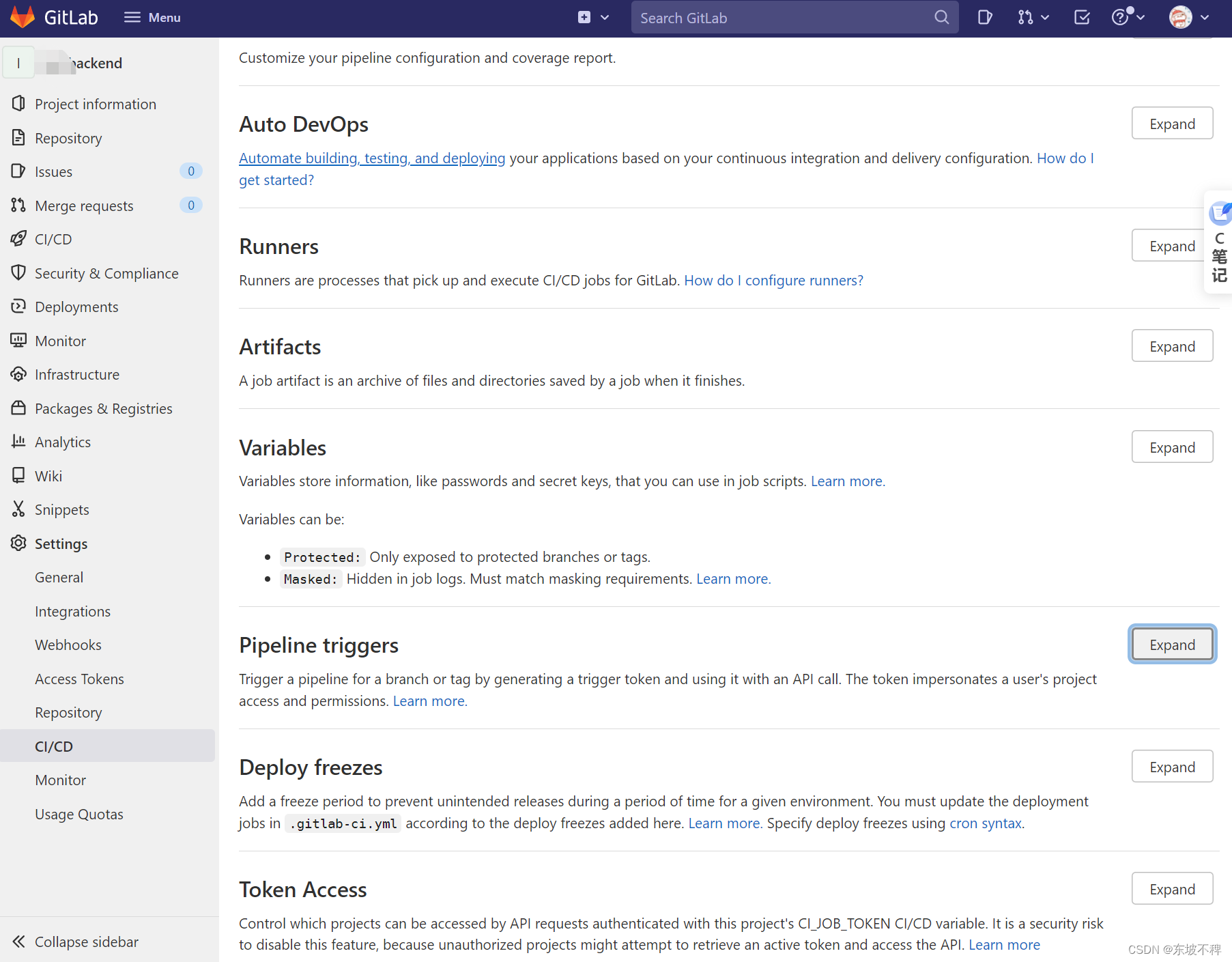Screen dimensions: 1232x962
Task: Switch to the Webhooks settings page
Action: pos(68,645)
